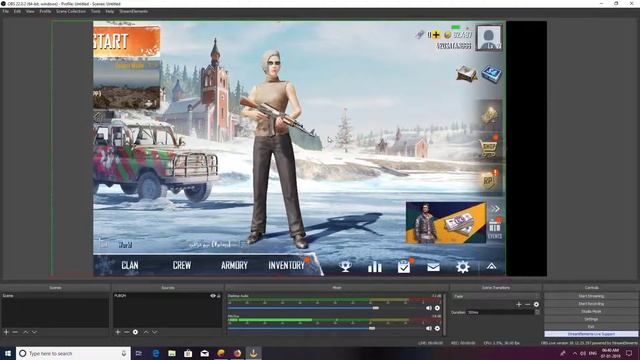This screenshot has height=360, width=640.
Task: Enable Studio Mode button
Action: point(591,311)
